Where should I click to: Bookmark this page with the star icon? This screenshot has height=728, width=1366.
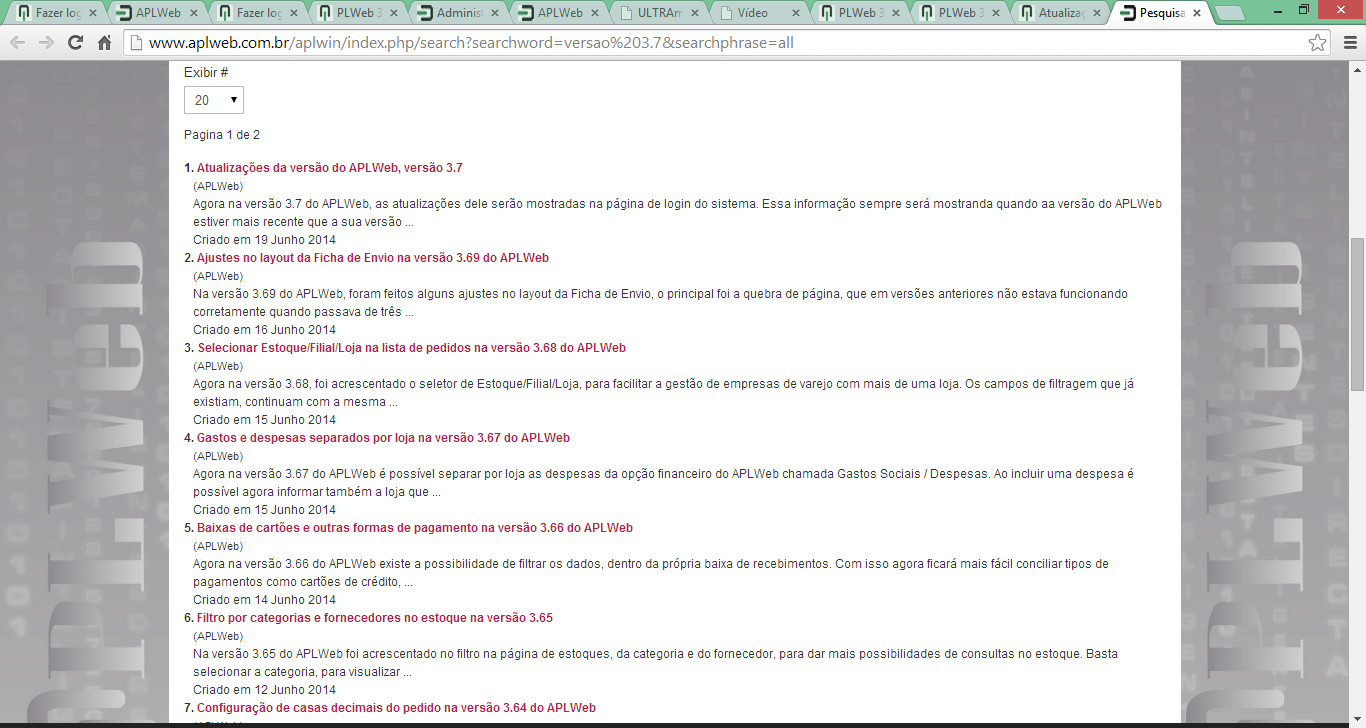click(1318, 43)
